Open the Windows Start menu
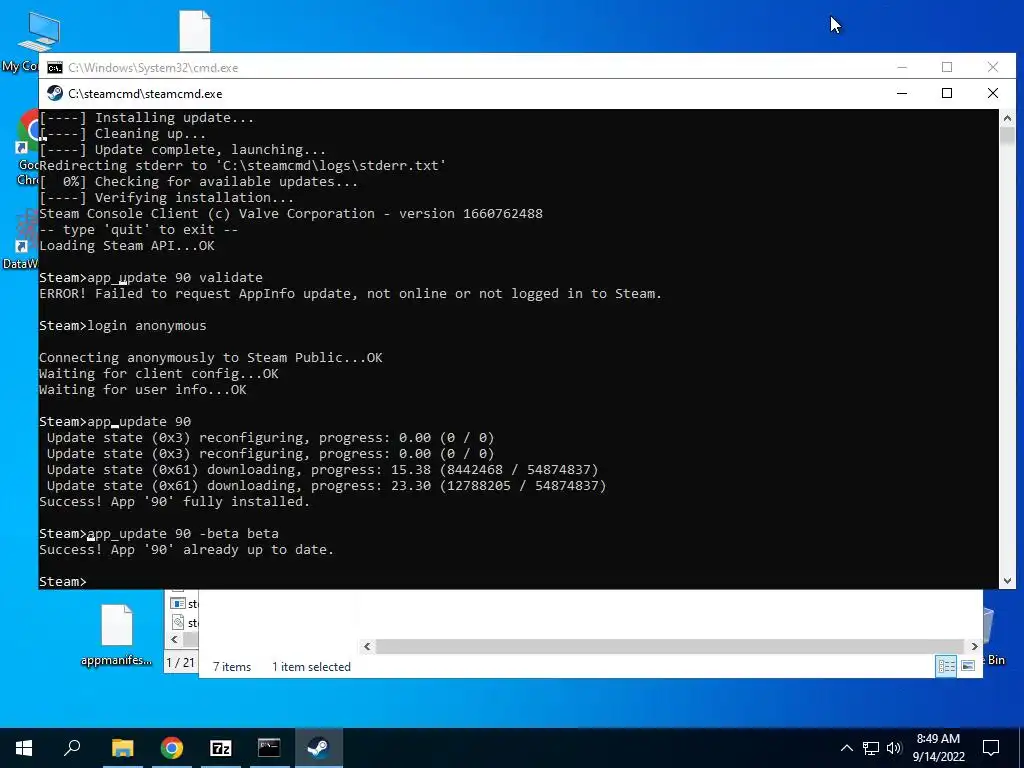1024x768 pixels. click(x=24, y=748)
